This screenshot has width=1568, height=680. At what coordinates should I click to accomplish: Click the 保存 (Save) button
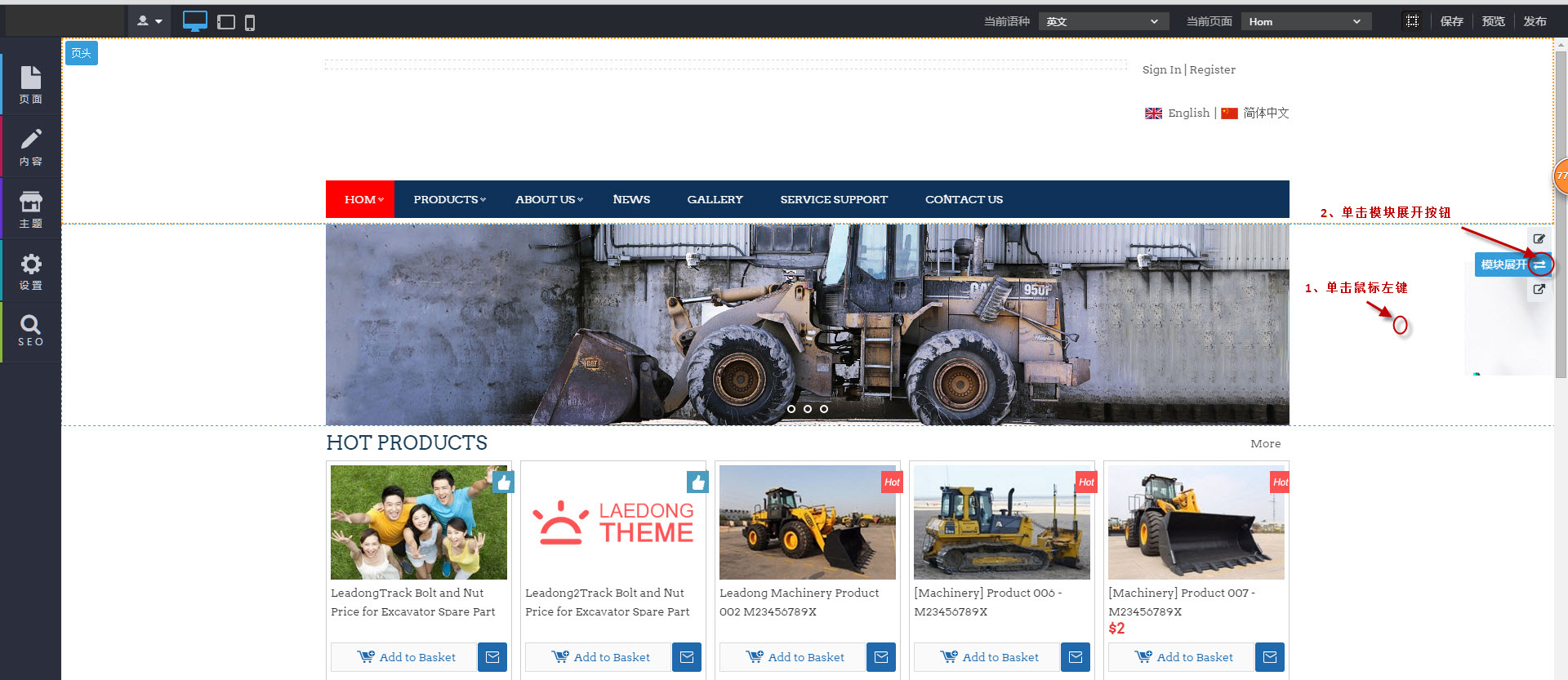[x=1451, y=21]
